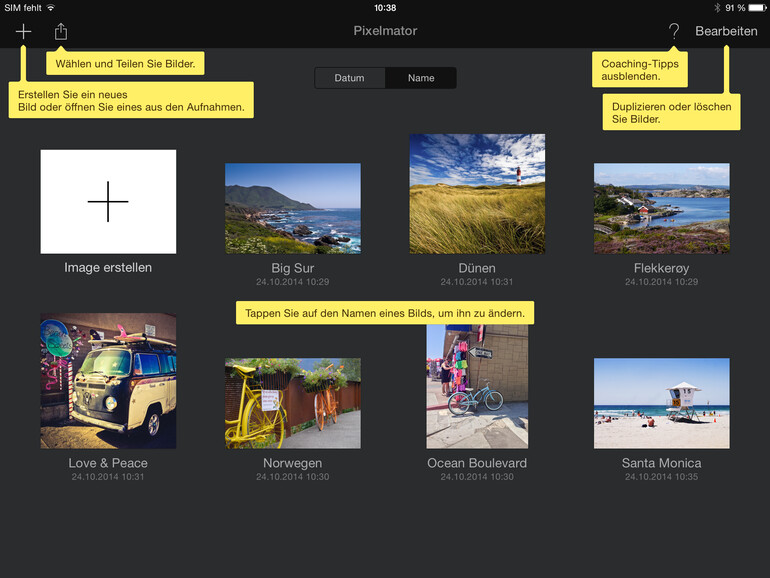
Task: Tap the 'Image erstellen' label
Action: point(108,268)
